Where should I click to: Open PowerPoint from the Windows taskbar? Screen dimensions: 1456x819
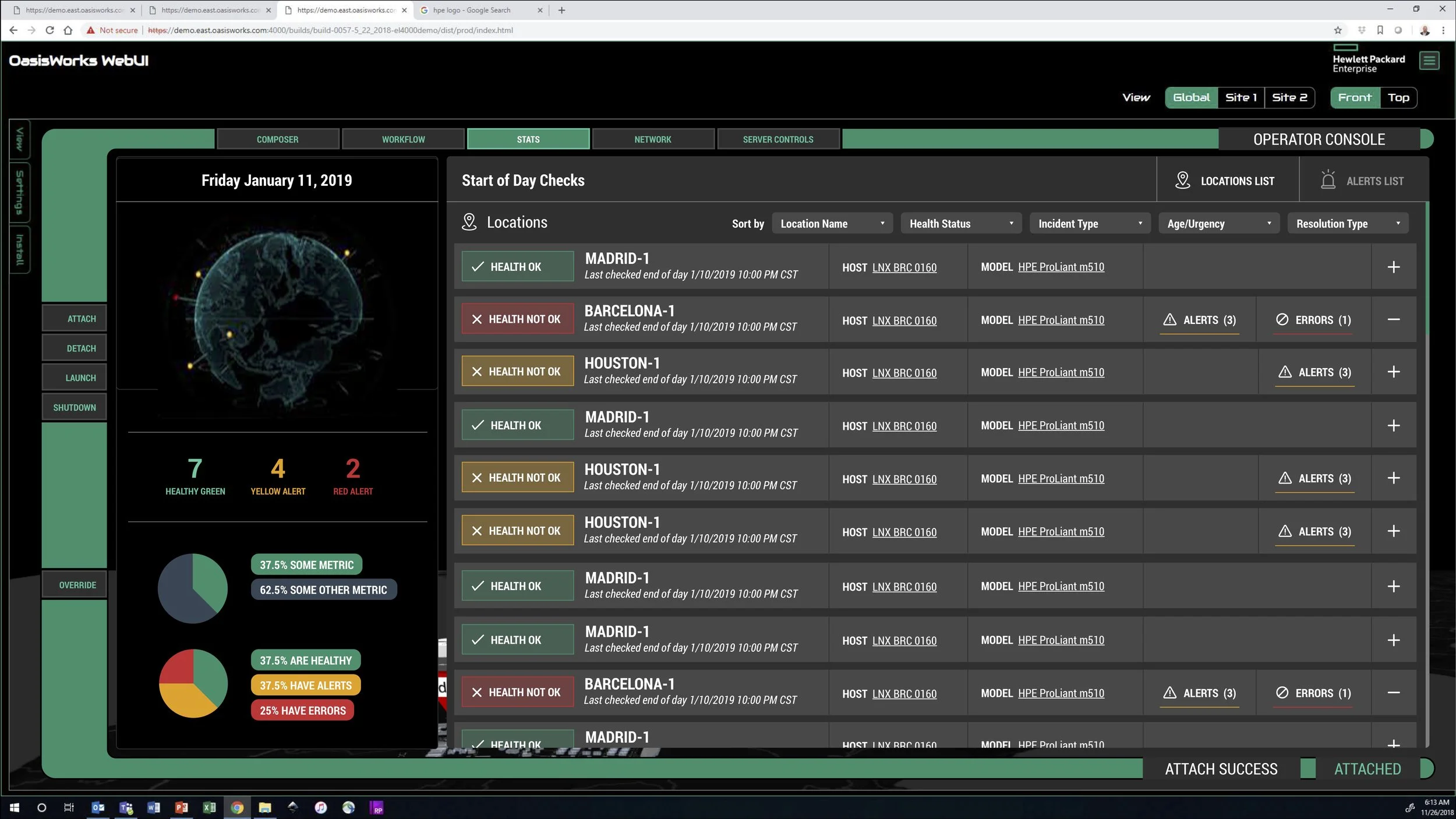(x=181, y=807)
